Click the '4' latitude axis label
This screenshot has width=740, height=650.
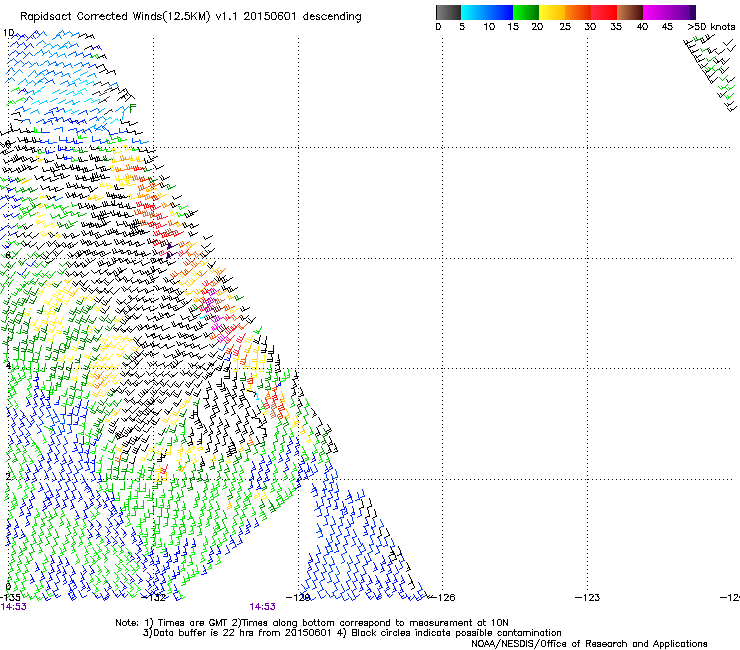[x=8, y=365]
